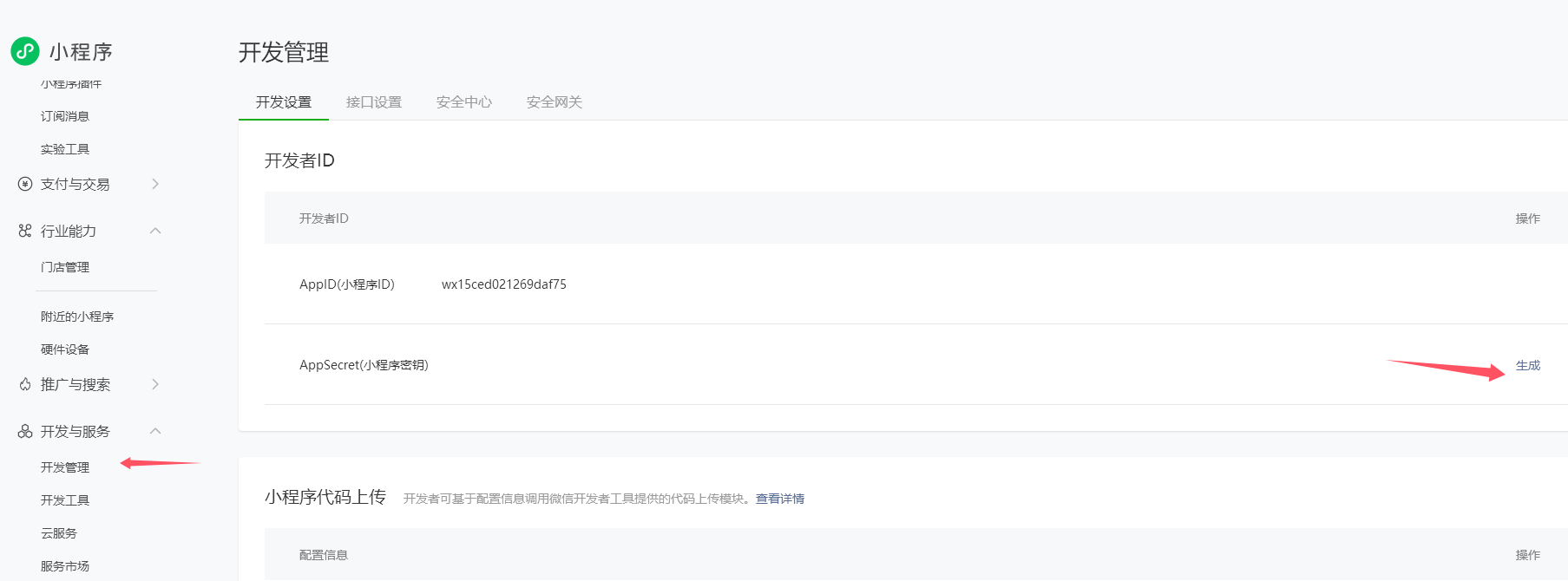Select 门店管理 in the sidebar
This screenshot has width=1568, height=581.
(65, 267)
